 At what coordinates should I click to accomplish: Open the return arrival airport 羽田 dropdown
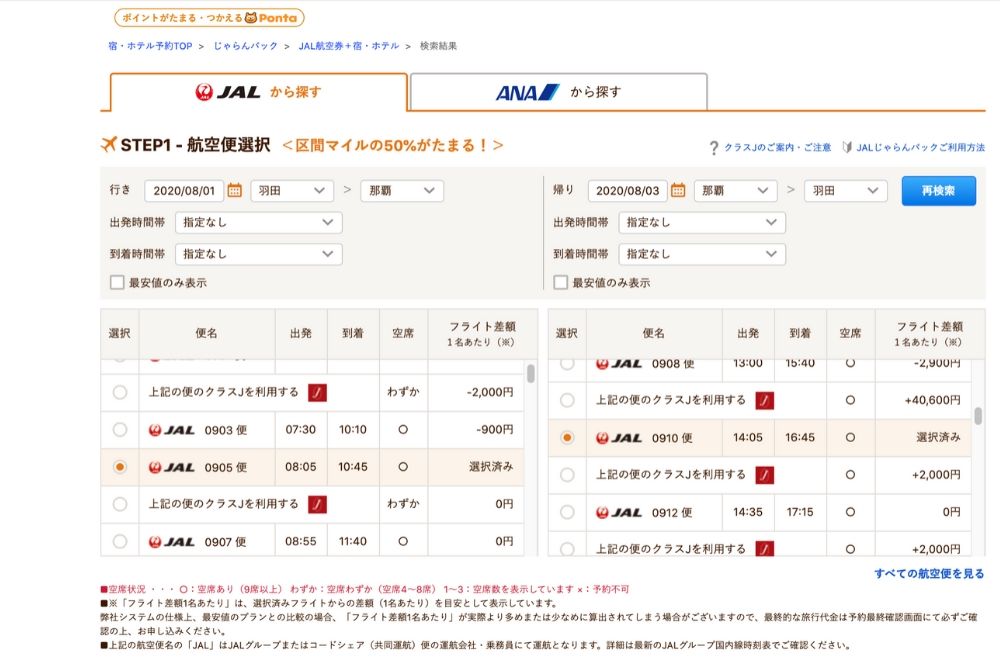click(x=846, y=191)
